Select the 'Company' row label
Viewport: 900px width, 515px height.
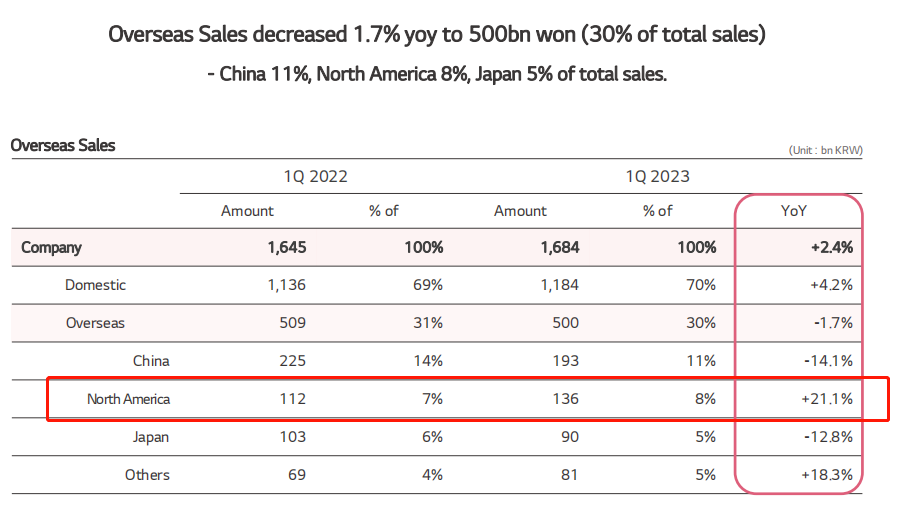point(51,247)
